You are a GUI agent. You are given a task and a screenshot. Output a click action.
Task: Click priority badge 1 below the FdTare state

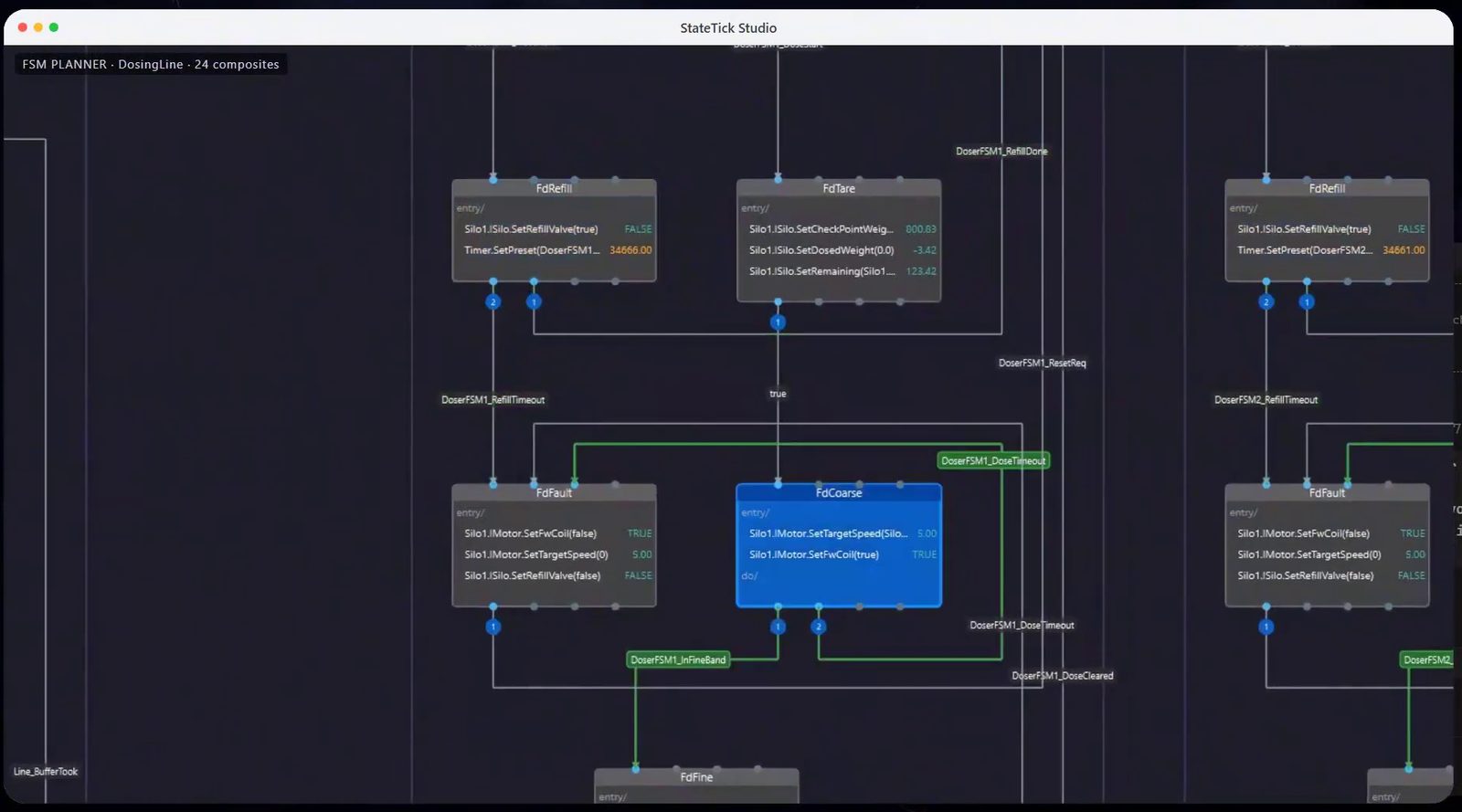tap(778, 322)
